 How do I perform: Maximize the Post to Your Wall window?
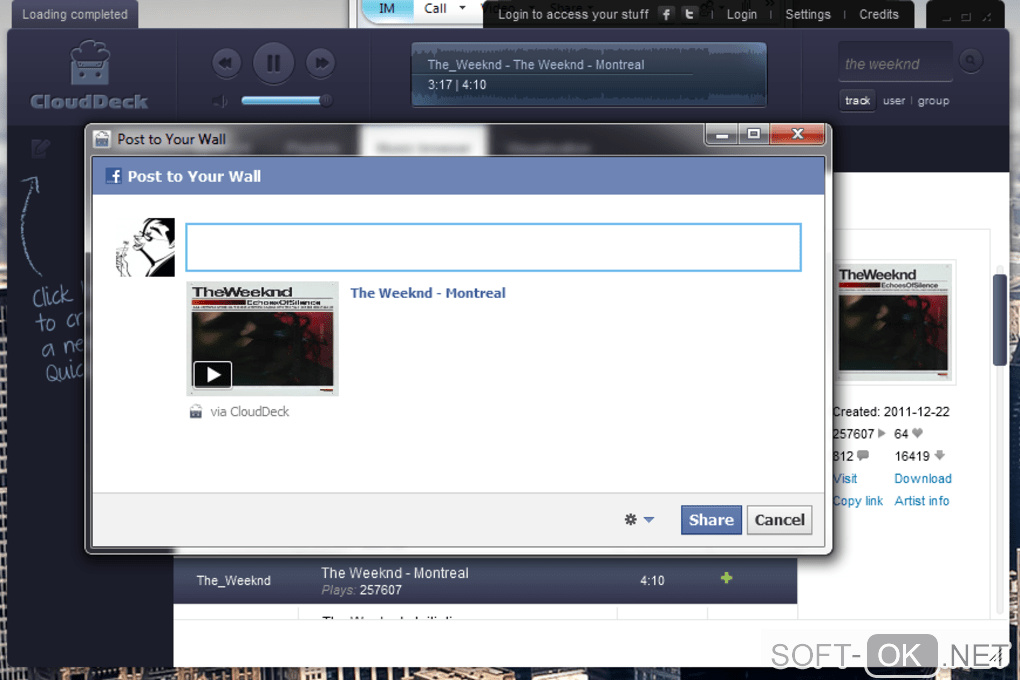[x=753, y=134]
